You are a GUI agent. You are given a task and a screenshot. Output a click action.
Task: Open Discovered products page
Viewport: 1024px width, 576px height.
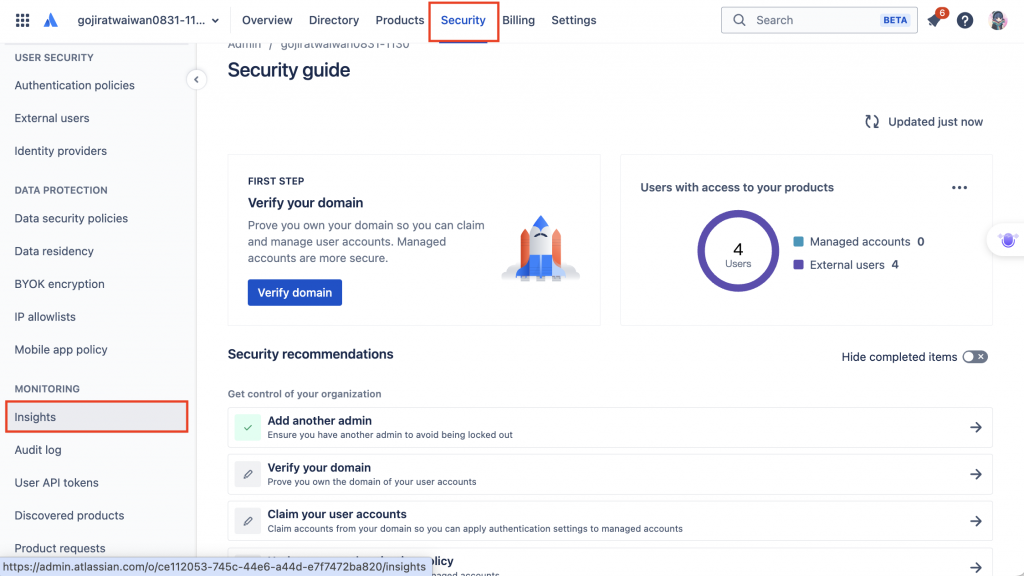69,515
